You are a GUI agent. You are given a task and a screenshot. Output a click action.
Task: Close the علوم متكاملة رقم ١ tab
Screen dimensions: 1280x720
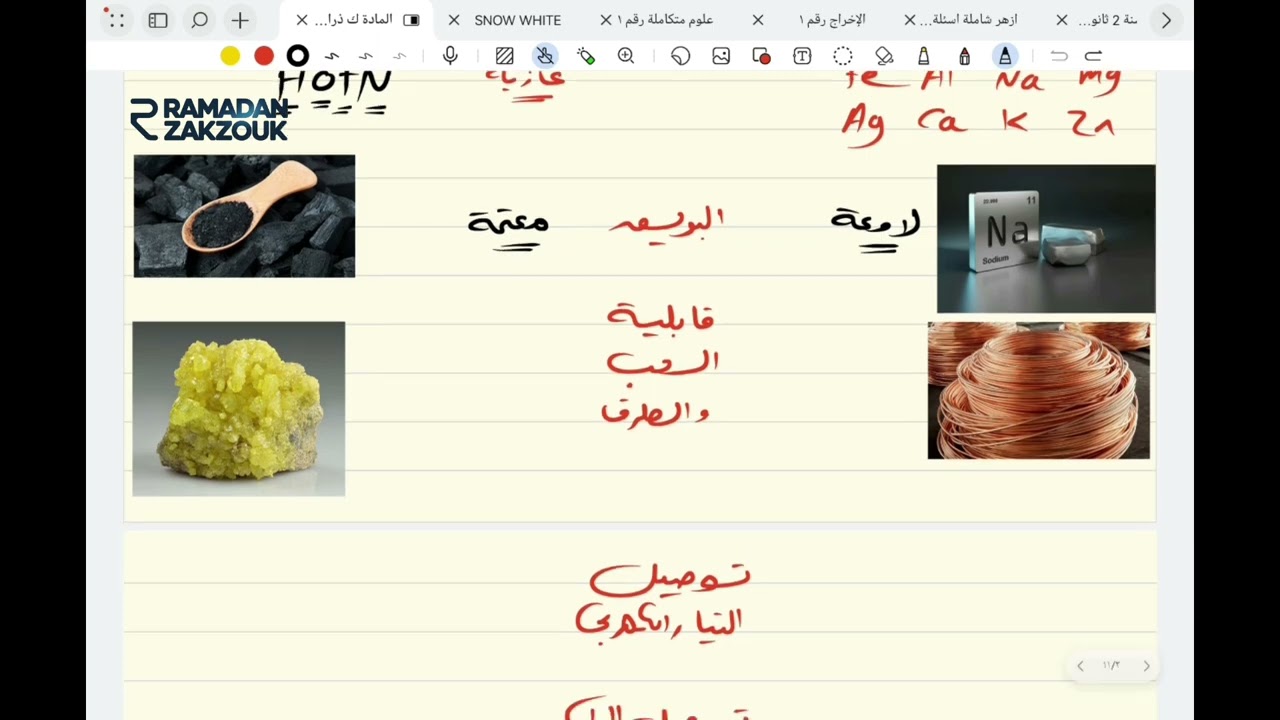click(x=606, y=20)
